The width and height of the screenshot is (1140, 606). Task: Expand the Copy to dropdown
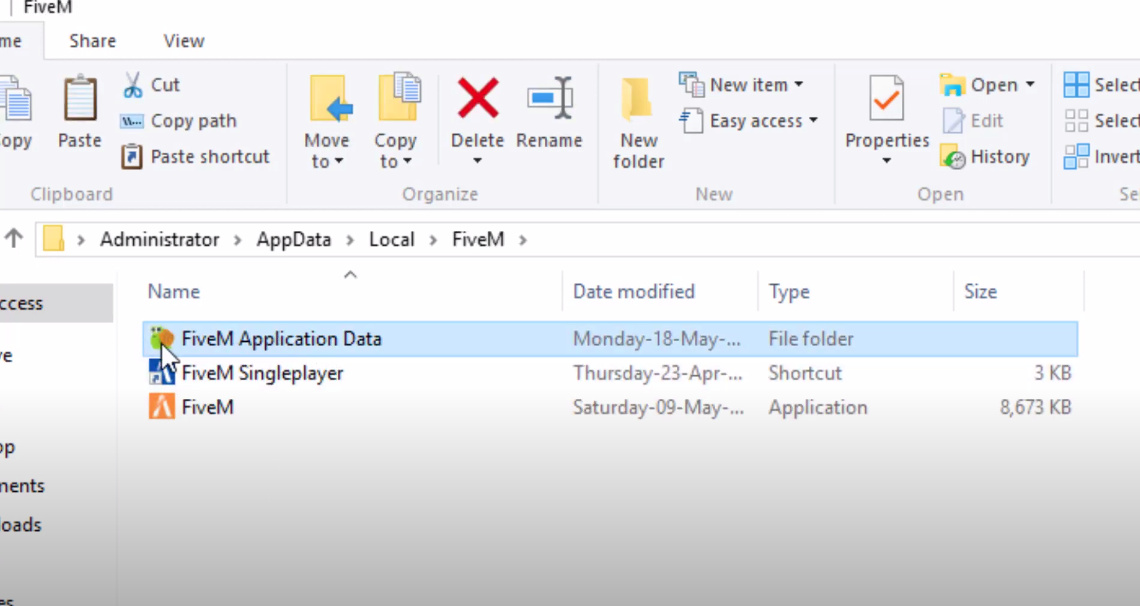click(x=395, y=161)
